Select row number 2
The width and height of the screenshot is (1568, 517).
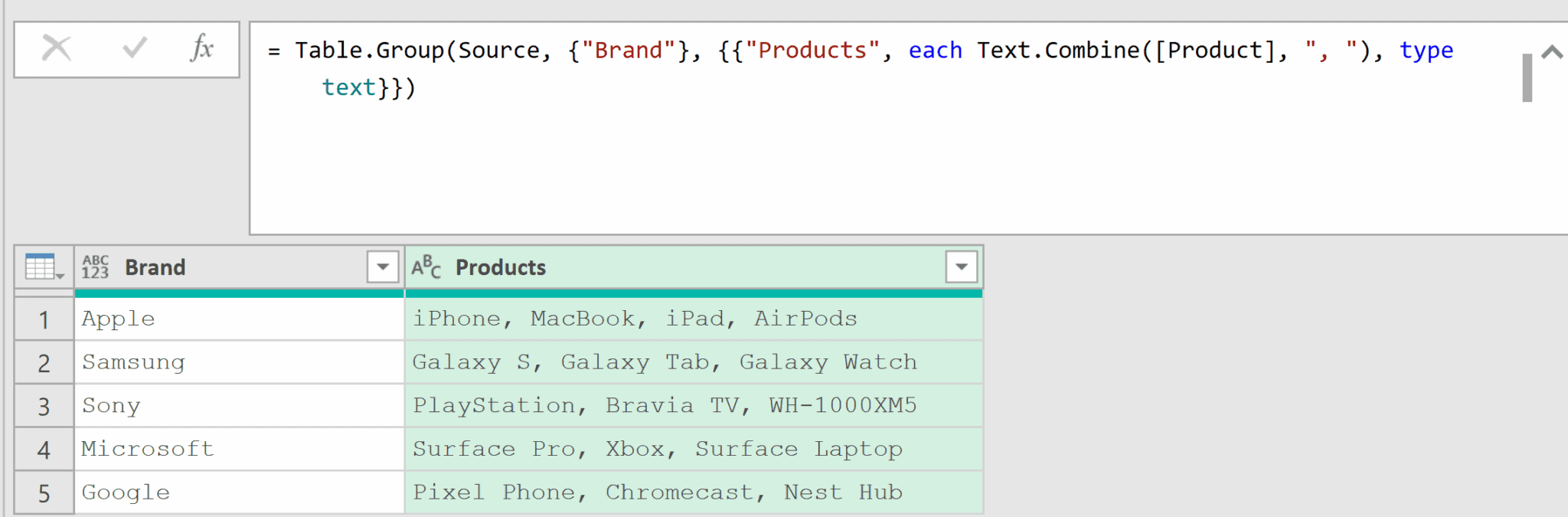[44, 362]
